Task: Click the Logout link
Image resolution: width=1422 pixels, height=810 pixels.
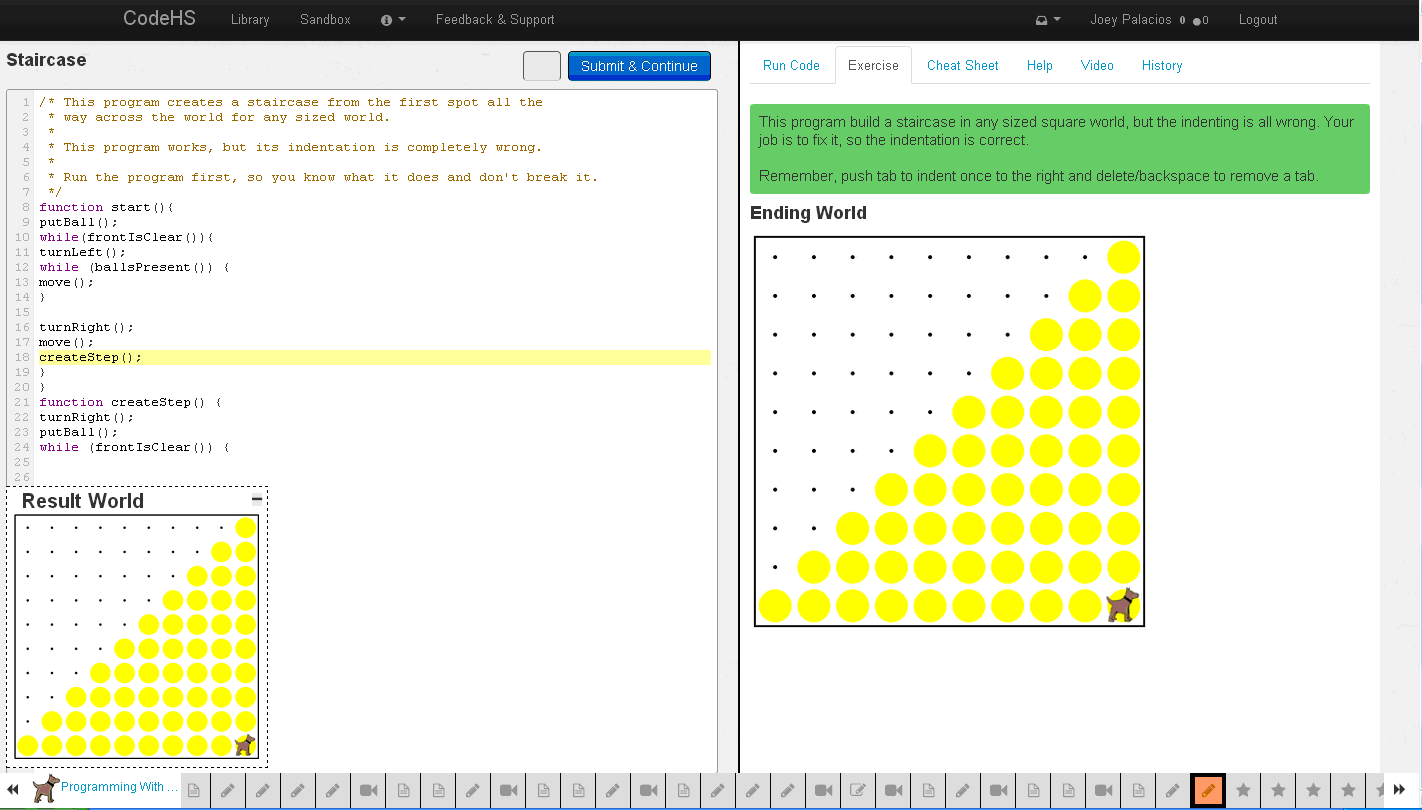Action: pyautogui.click(x=1257, y=20)
